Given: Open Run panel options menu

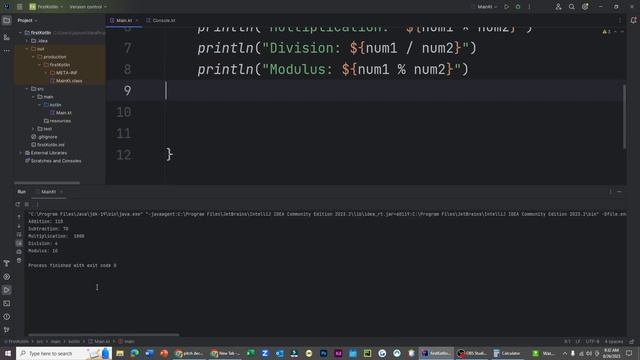Looking at the screenshot, I should [610, 191].
